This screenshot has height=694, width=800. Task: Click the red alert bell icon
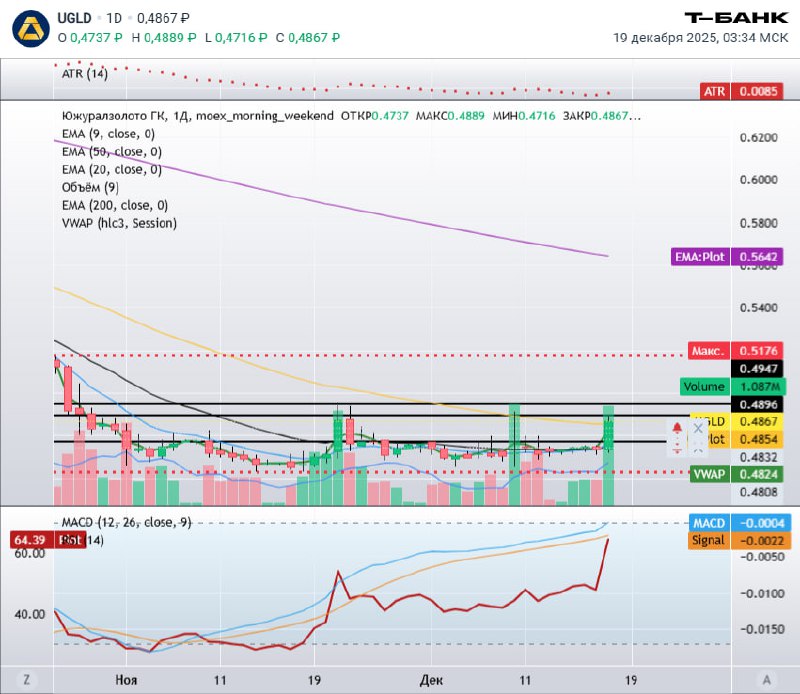677,428
